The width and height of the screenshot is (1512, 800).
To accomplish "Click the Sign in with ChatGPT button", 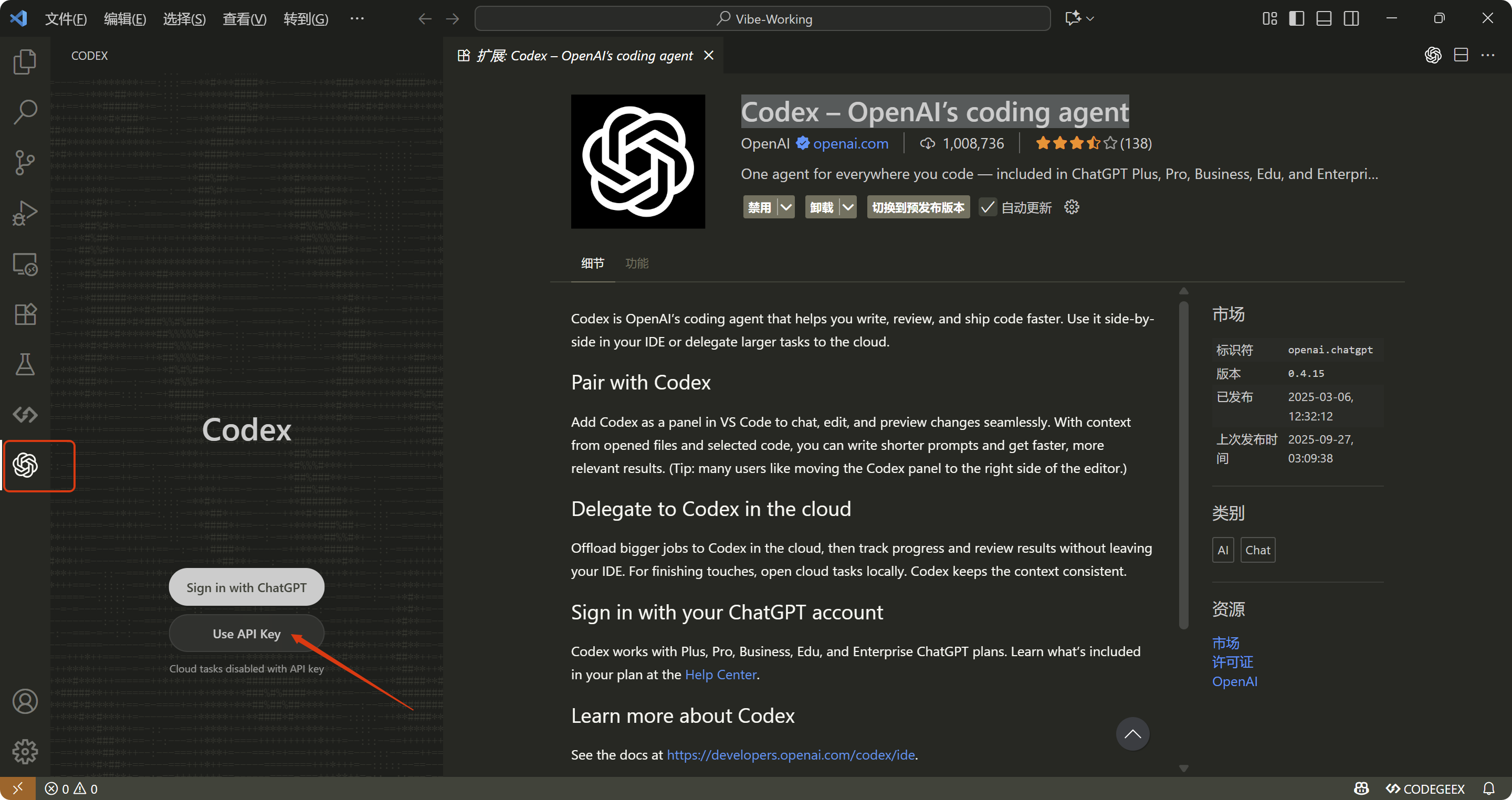I will [247, 587].
